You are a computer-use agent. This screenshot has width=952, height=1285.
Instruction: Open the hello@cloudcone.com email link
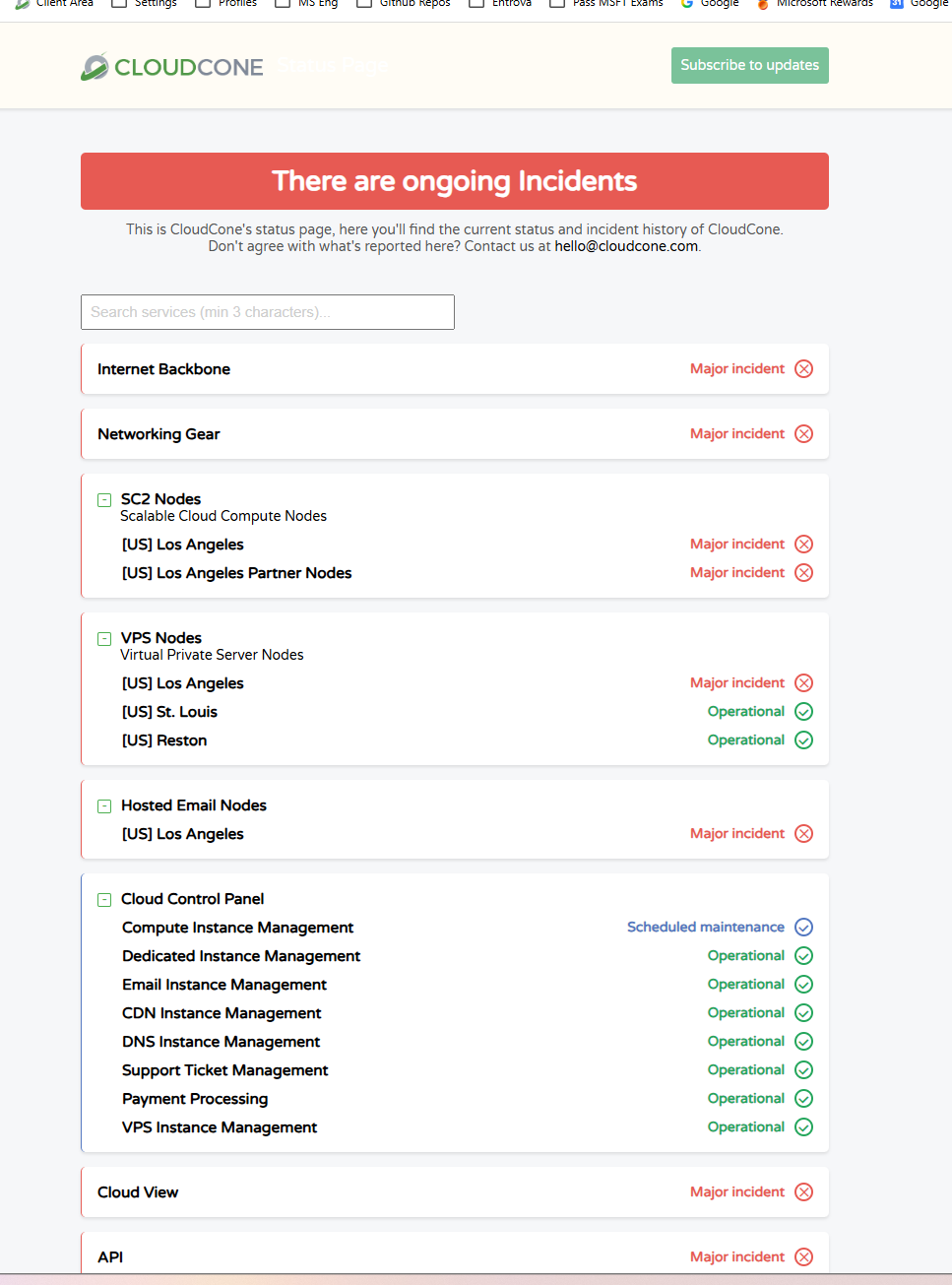(x=626, y=246)
